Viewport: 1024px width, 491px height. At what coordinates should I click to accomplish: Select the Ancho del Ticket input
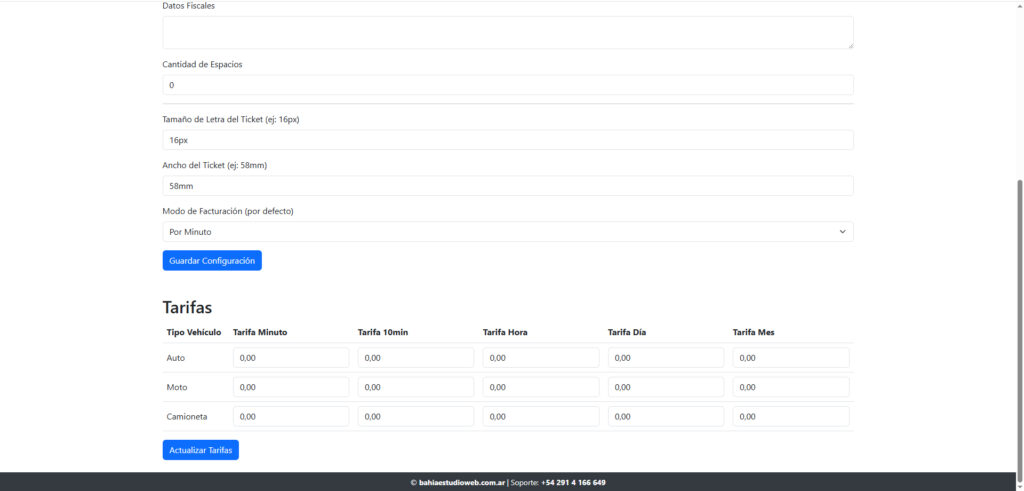pos(507,186)
